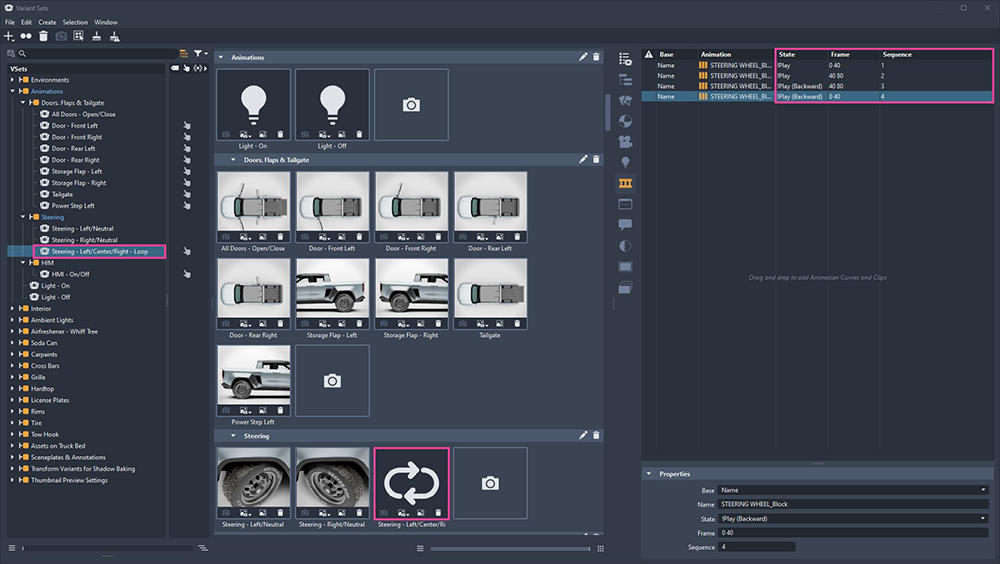Open the movie camera icon in right sidebar

tap(625, 142)
